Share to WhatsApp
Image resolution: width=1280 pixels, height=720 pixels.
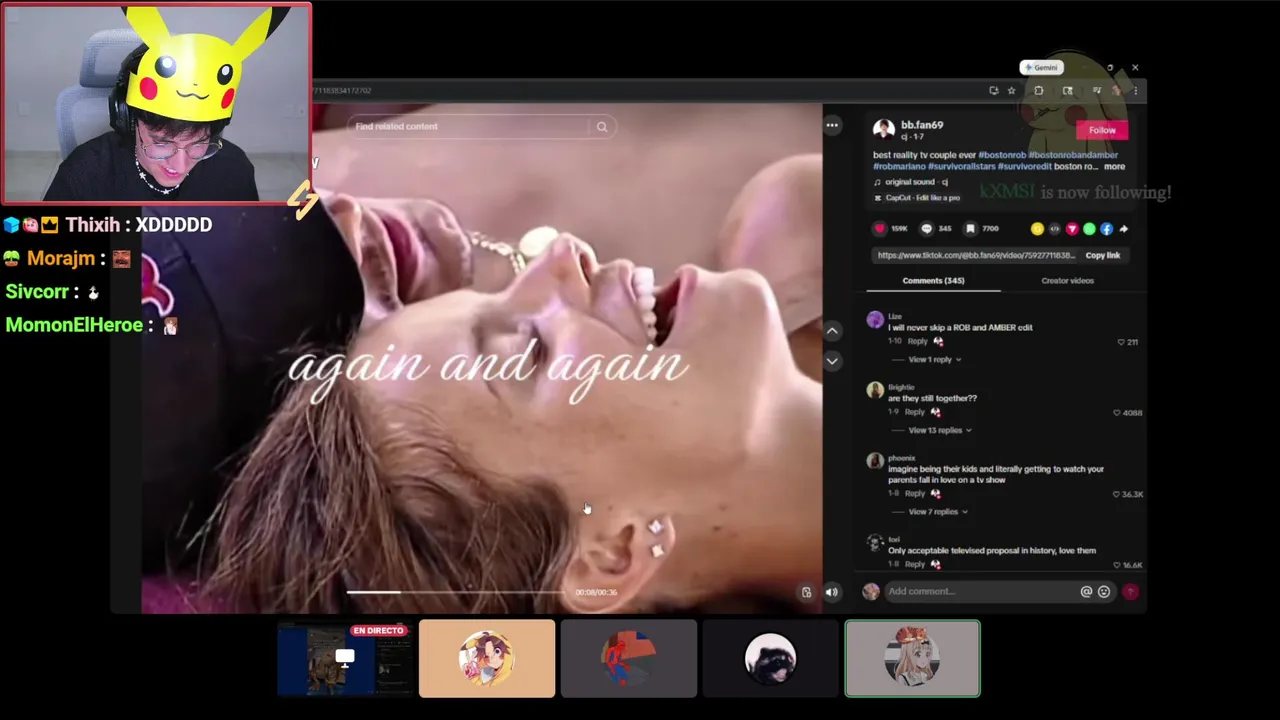[1089, 229]
